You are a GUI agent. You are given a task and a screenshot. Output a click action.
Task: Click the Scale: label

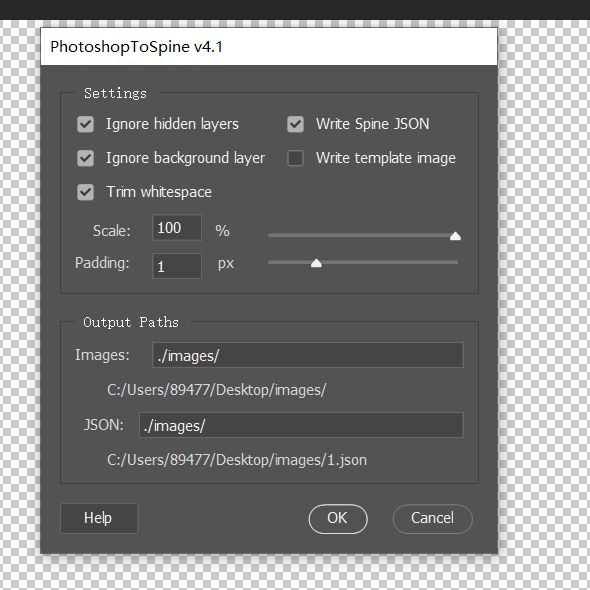[x=112, y=231]
